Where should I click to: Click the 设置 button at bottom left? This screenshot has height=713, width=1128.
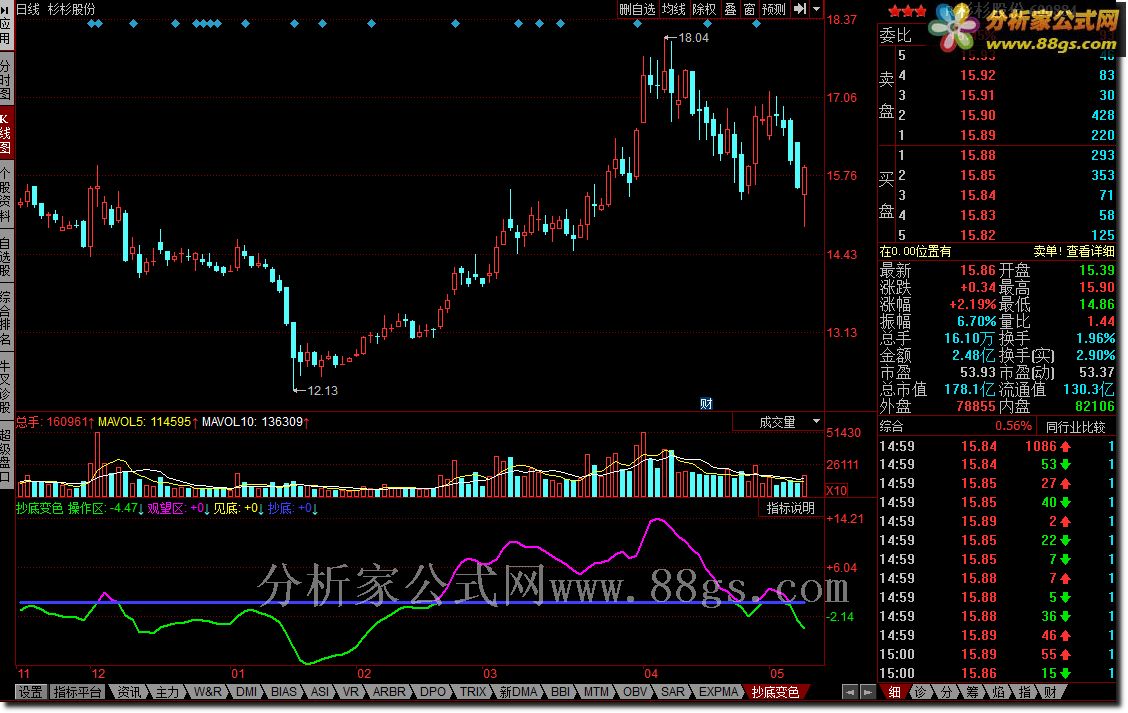30,692
